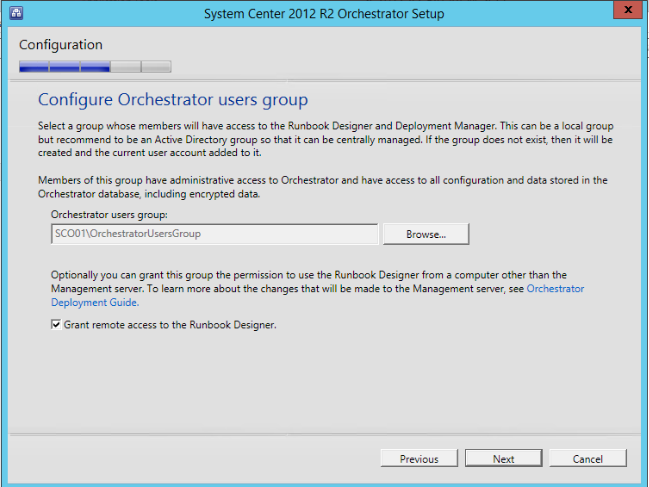This screenshot has height=487, width=649.
Task: Click the 'Configure Orchestrator users group' heading
Action: click(x=172, y=100)
